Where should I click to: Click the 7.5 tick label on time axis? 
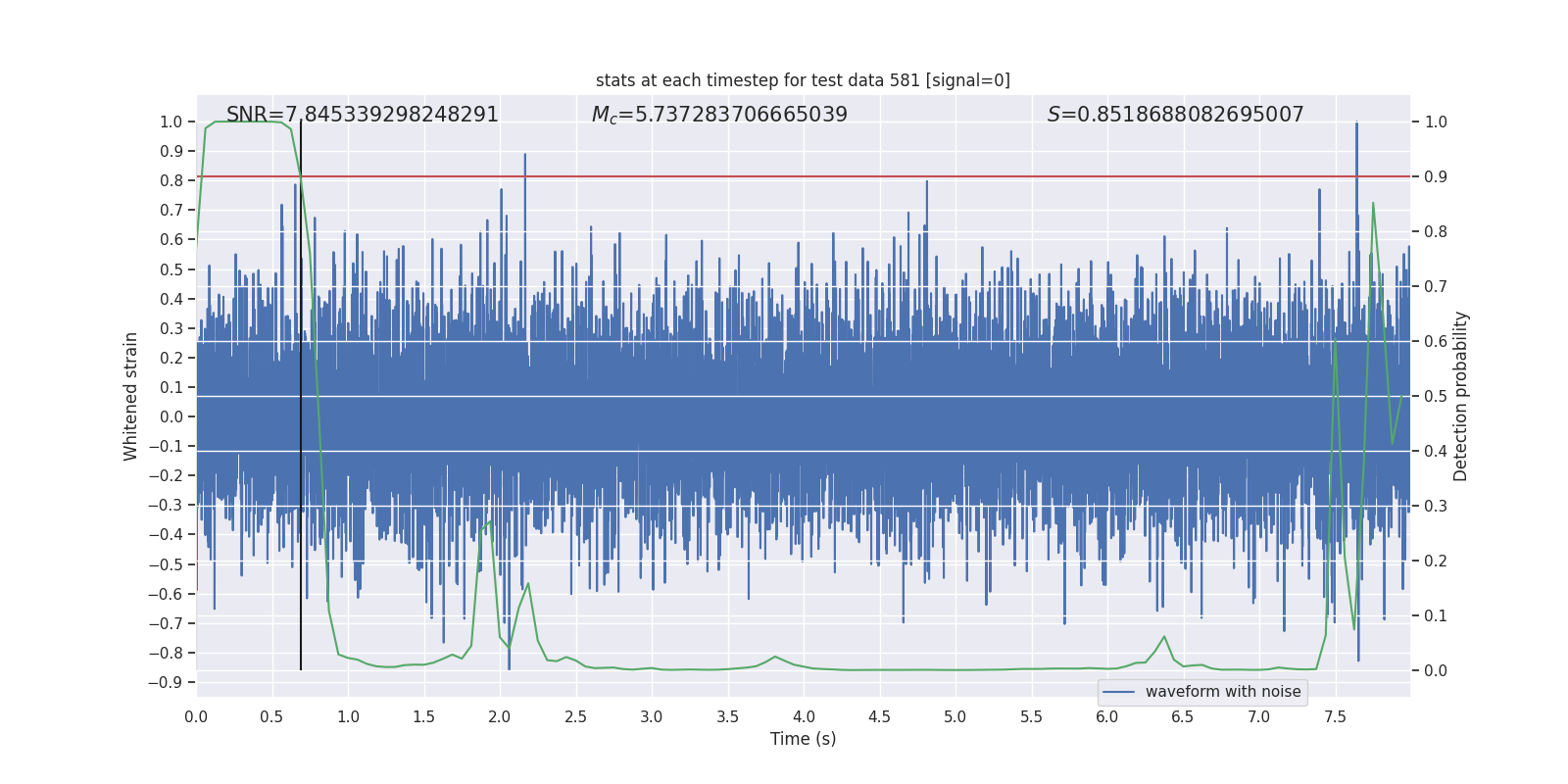click(x=1335, y=717)
